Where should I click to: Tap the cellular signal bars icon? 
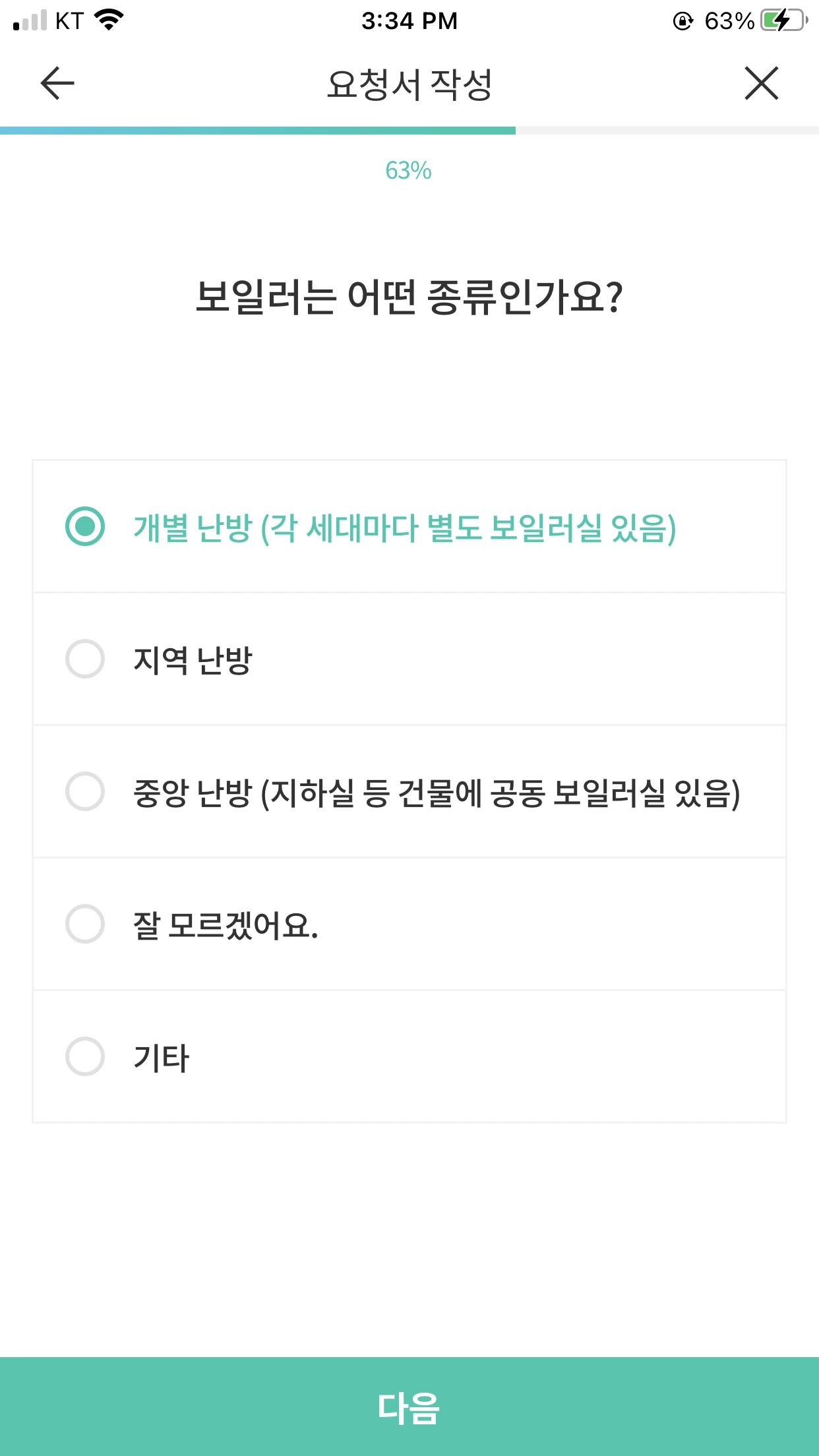click(x=30, y=20)
